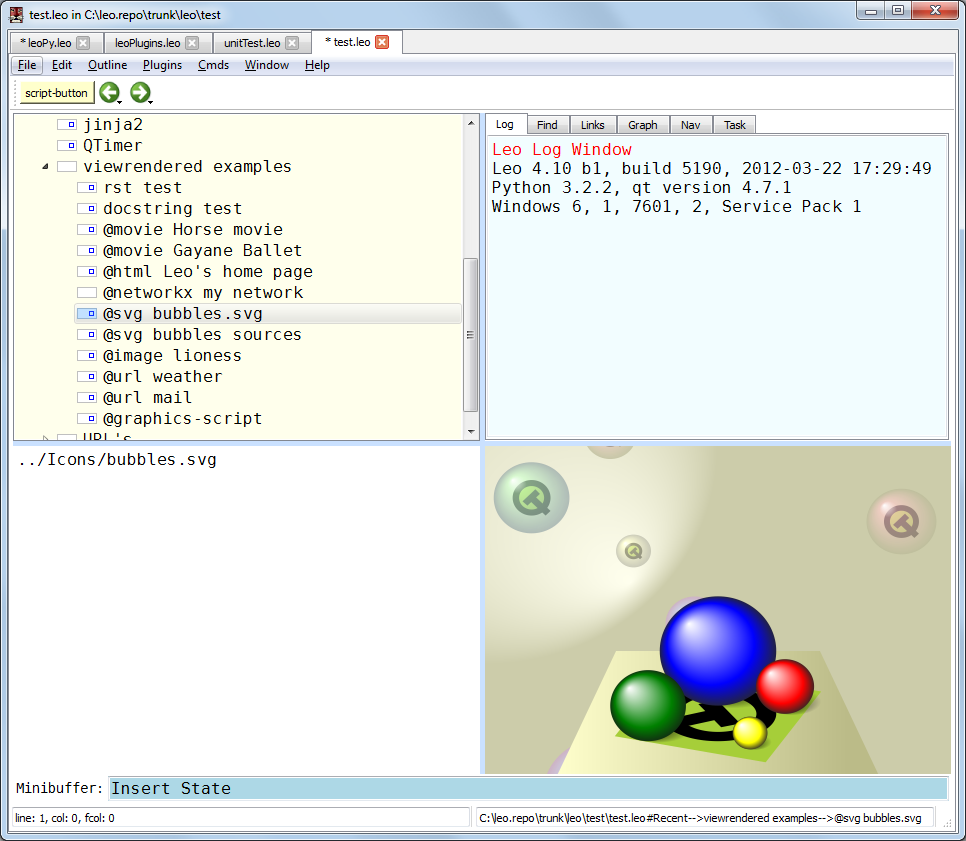Click the node icon beside QTimer
Viewport: 966px width, 841px height.
pyautogui.click(x=67, y=145)
